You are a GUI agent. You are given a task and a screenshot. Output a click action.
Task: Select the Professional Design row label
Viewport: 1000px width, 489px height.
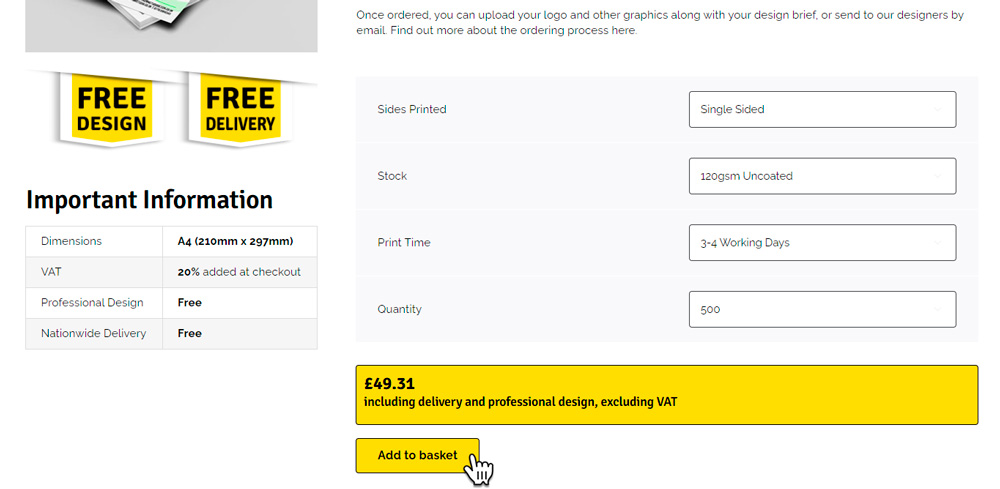(92, 303)
